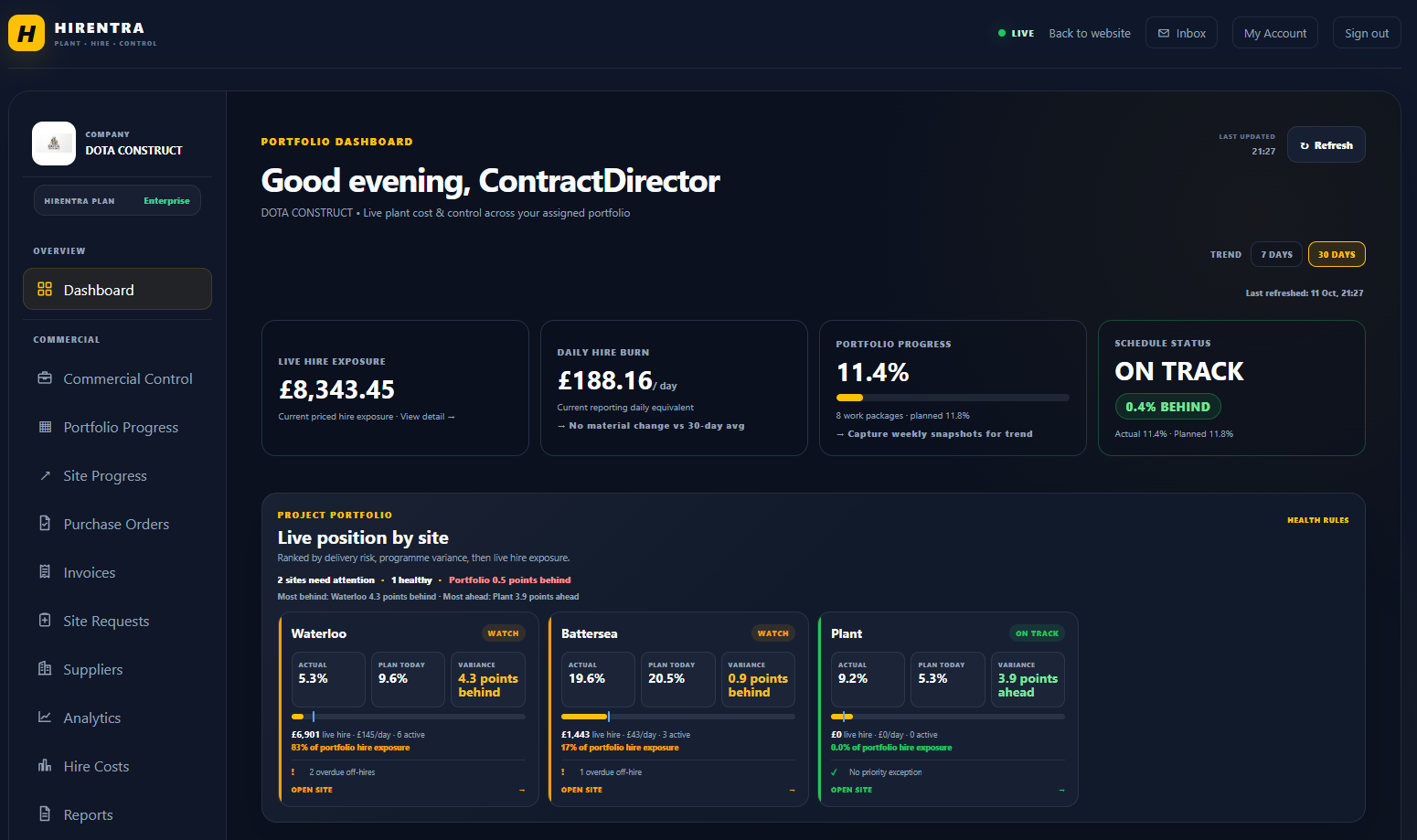Click the Hirentra H logo icon
The height and width of the screenshot is (840, 1417).
(27, 34)
